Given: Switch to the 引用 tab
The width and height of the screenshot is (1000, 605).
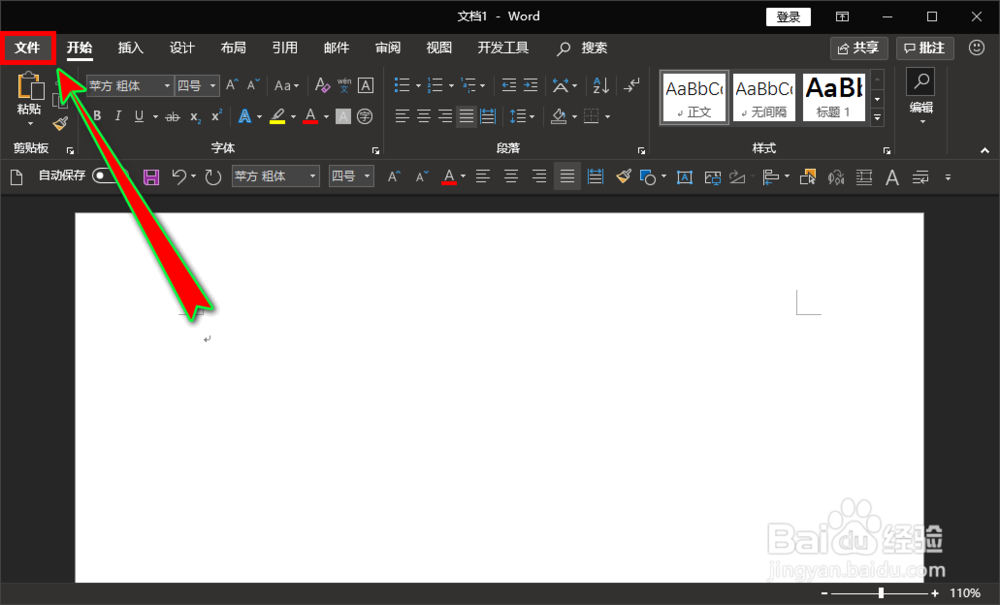Looking at the screenshot, I should pyautogui.click(x=284, y=48).
